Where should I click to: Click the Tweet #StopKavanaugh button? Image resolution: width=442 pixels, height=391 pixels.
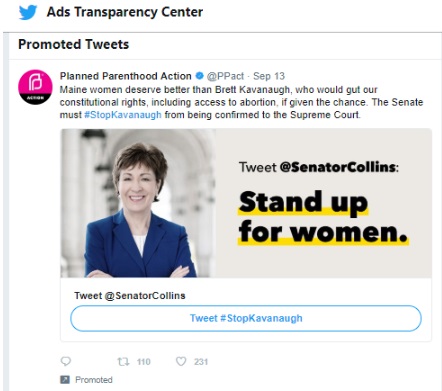coord(246,318)
